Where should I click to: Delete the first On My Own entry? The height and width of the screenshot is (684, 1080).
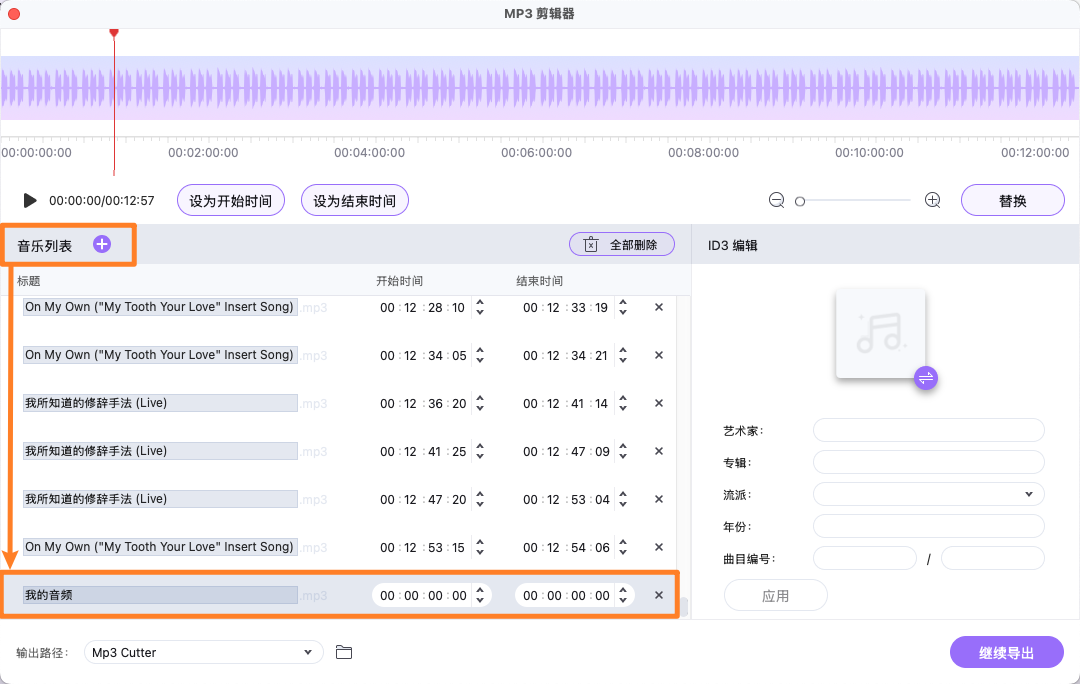click(658, 307)
